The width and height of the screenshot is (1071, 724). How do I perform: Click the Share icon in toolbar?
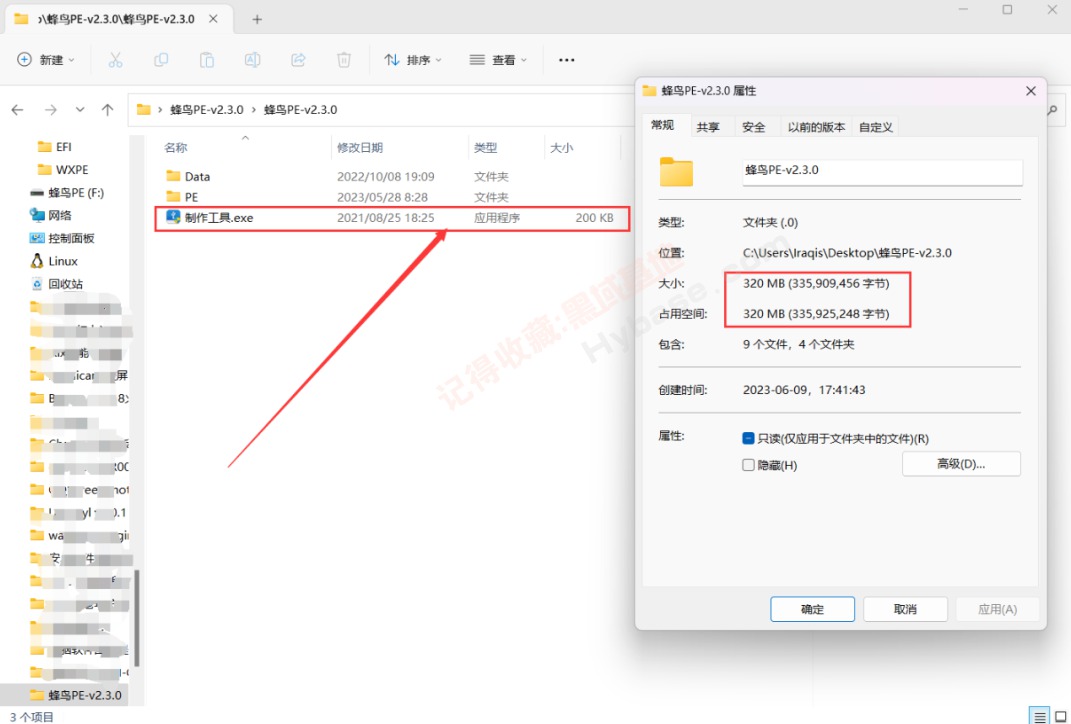point(298,60)
